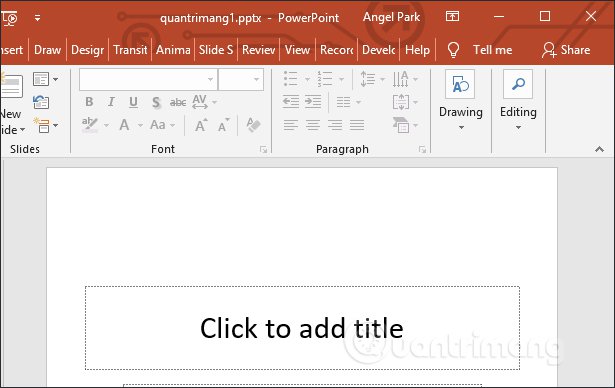The image size is (615, 388).
Task: Expand the font name combo box
Action: tap(211, 80)
